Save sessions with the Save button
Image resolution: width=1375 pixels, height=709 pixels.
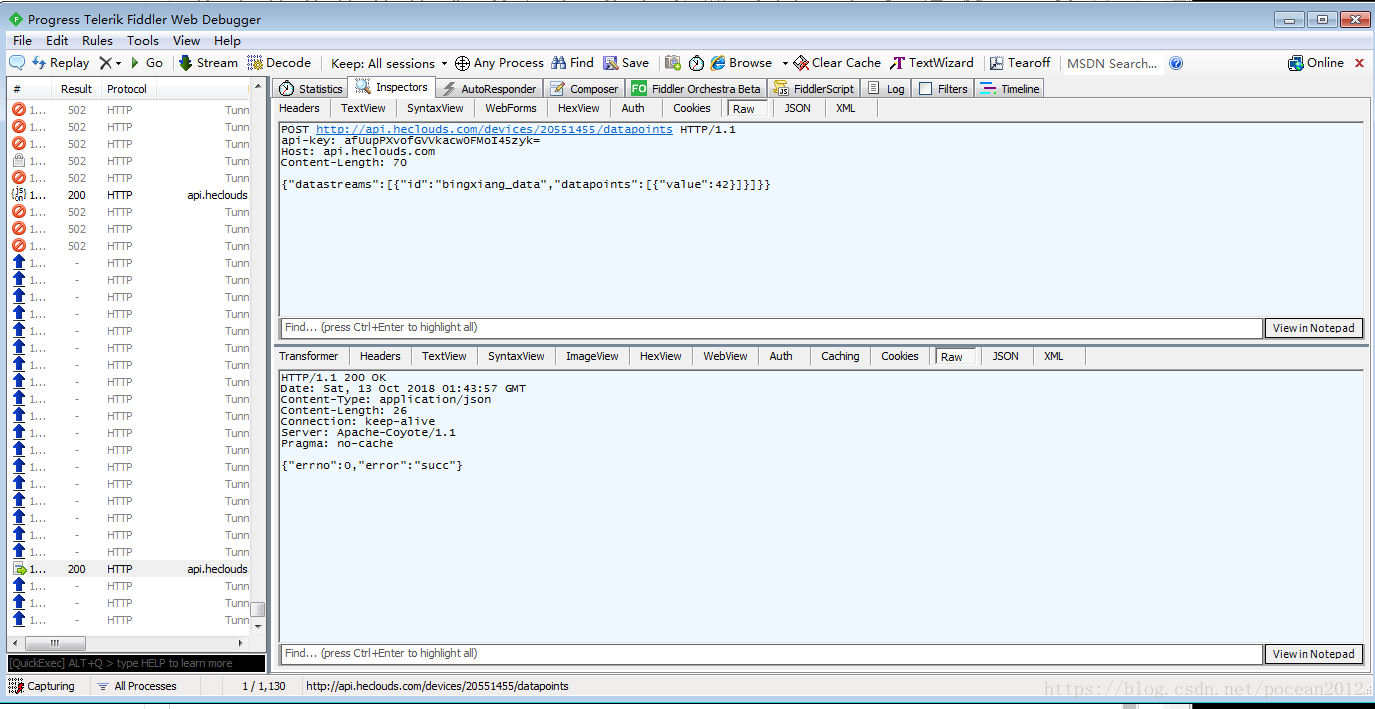tap(626, 63)
